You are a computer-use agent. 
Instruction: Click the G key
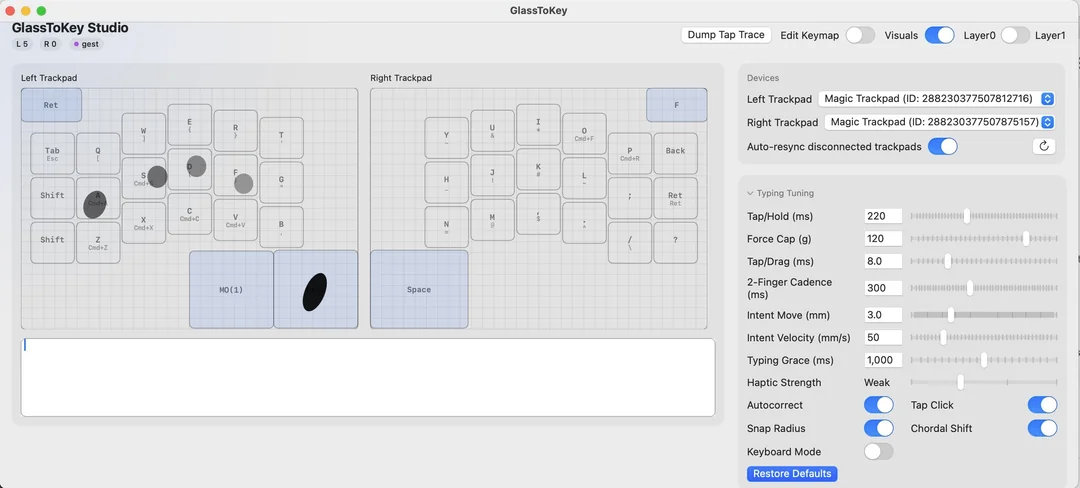(281, 182)
